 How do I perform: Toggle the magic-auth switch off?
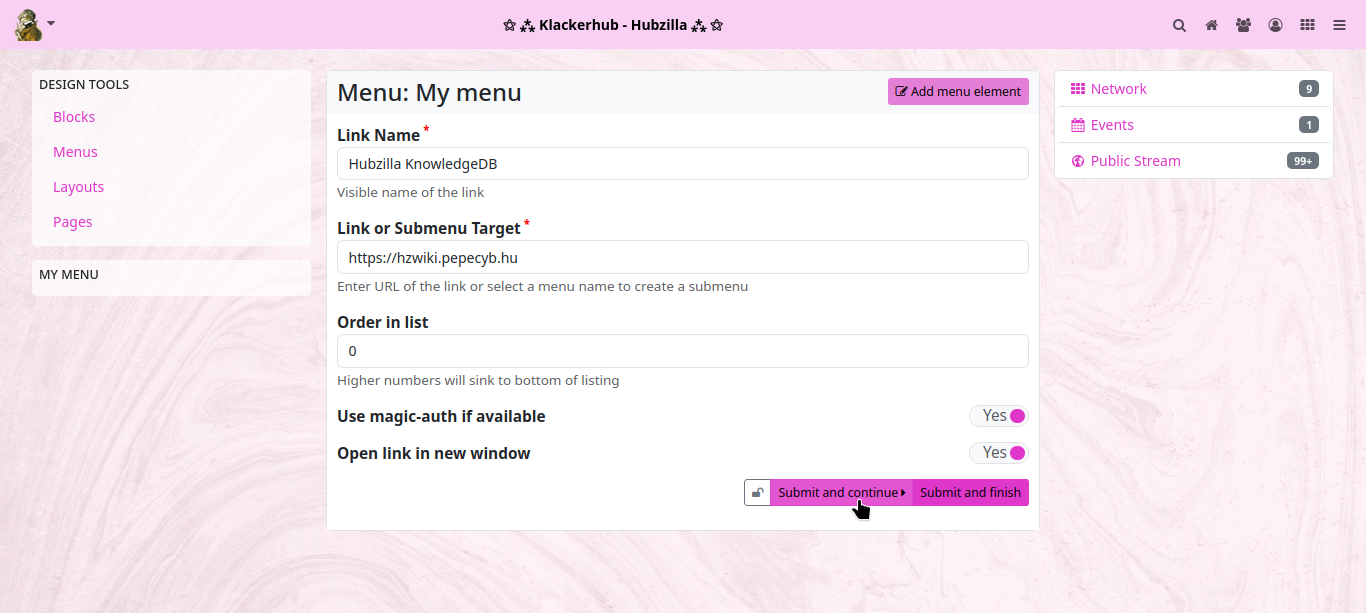coord(998,416)
